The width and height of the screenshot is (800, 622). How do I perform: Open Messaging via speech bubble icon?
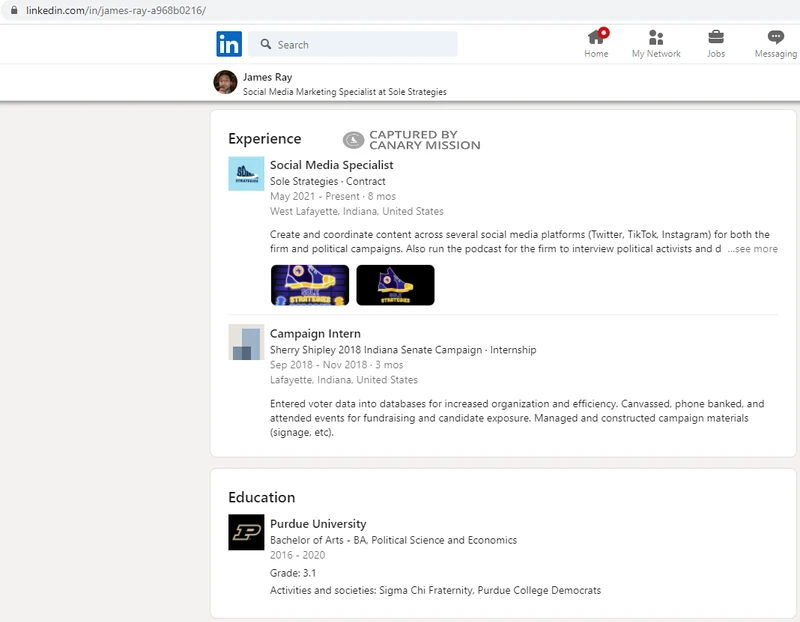pyautogui.click(x=776, y=37)
